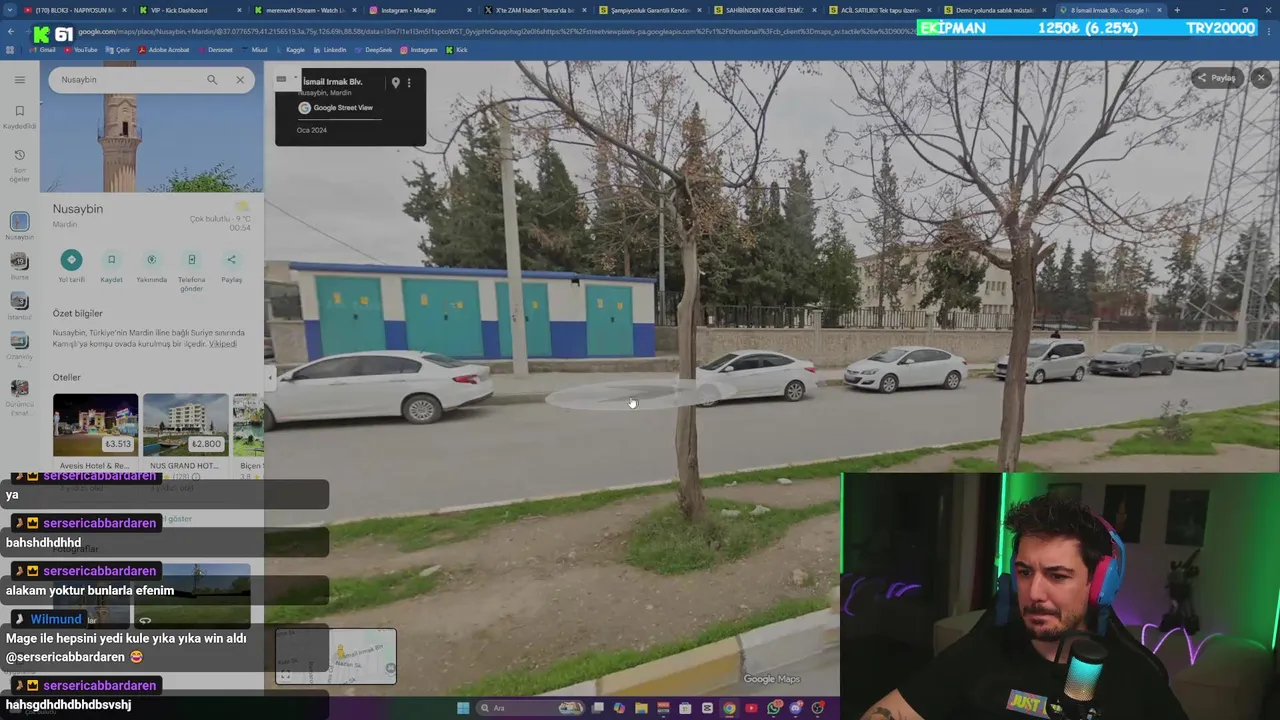Viewport: 1280px width, 720px height.
Task: Open File Explorer from the taskbar
Action: click(641, 708)
